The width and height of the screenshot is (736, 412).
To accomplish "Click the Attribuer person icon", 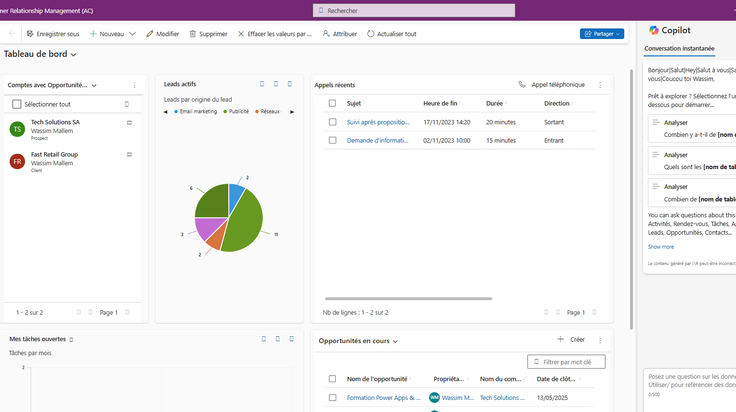I will pos(326,34).
